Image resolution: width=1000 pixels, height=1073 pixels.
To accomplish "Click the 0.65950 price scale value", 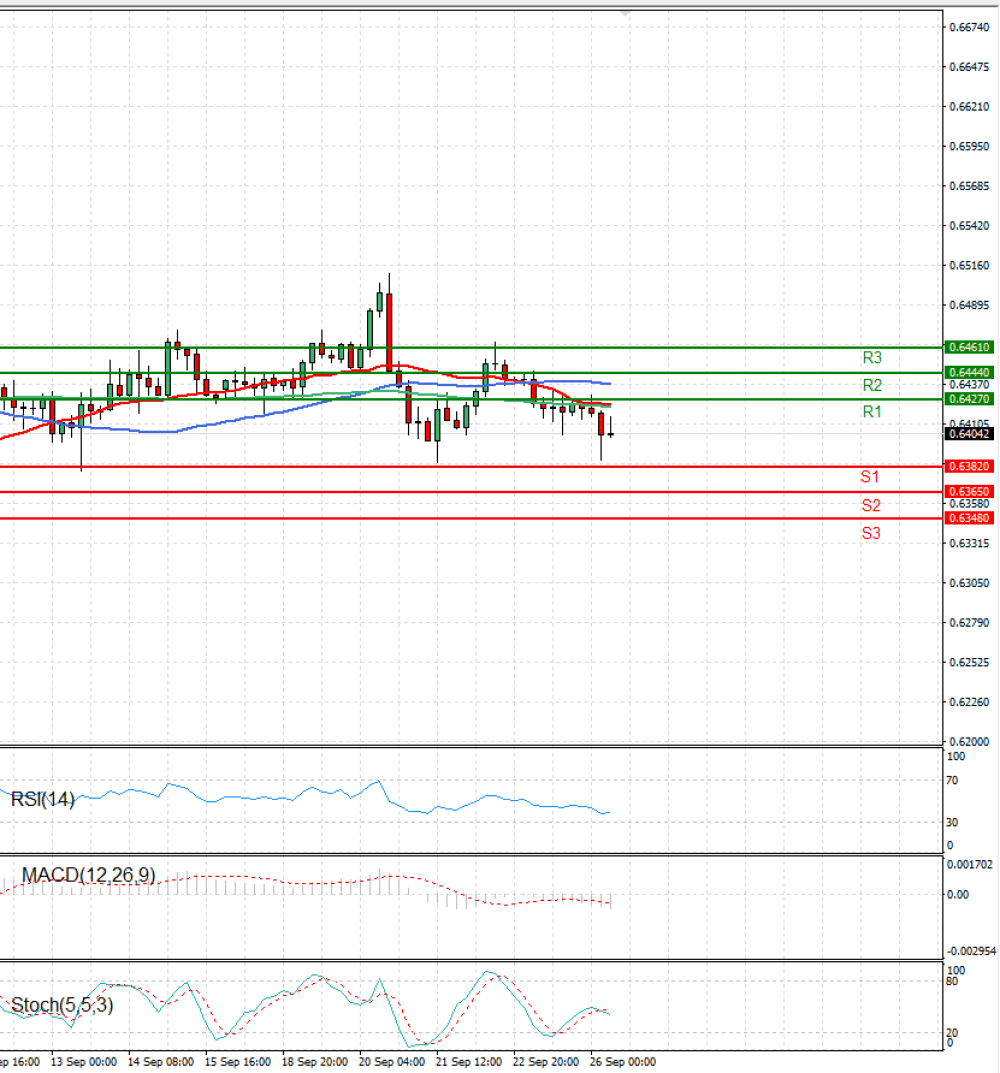I will 969,146.
